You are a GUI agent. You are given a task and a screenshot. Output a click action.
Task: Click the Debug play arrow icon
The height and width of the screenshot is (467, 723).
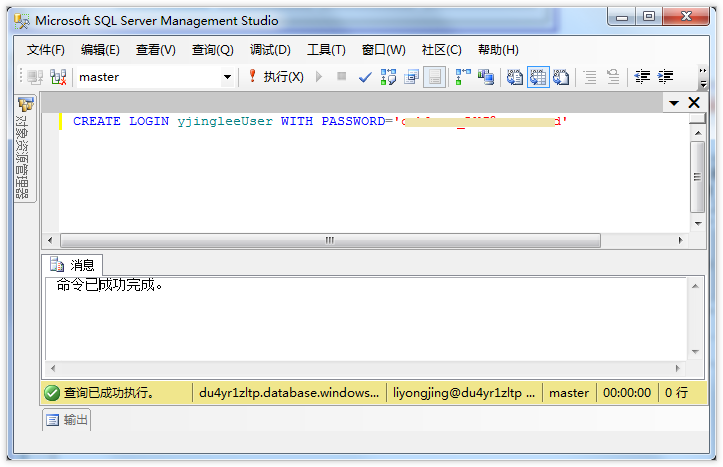pos(319,76)
